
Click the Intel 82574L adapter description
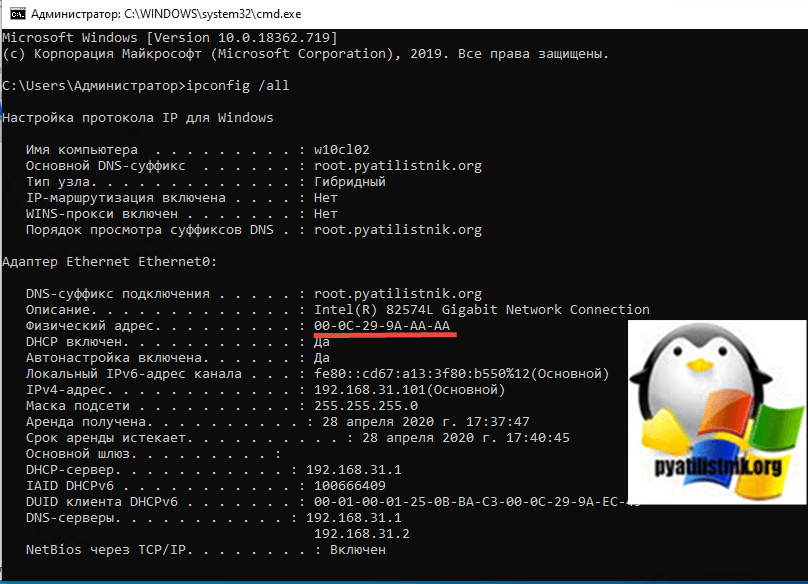click(x=481, y=310)
